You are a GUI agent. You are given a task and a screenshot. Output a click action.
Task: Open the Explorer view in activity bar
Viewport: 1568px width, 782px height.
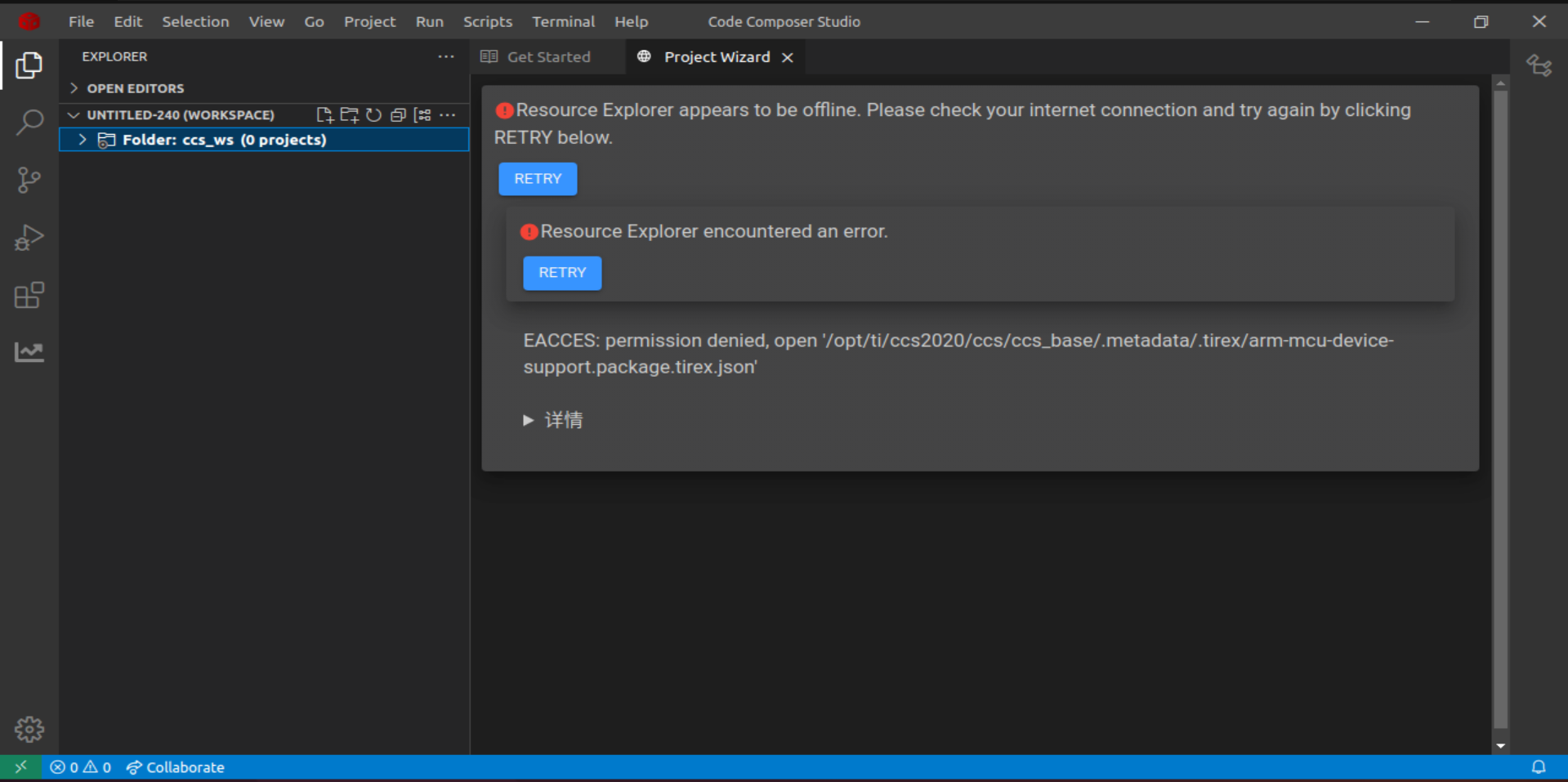click(x=29, y=65)
